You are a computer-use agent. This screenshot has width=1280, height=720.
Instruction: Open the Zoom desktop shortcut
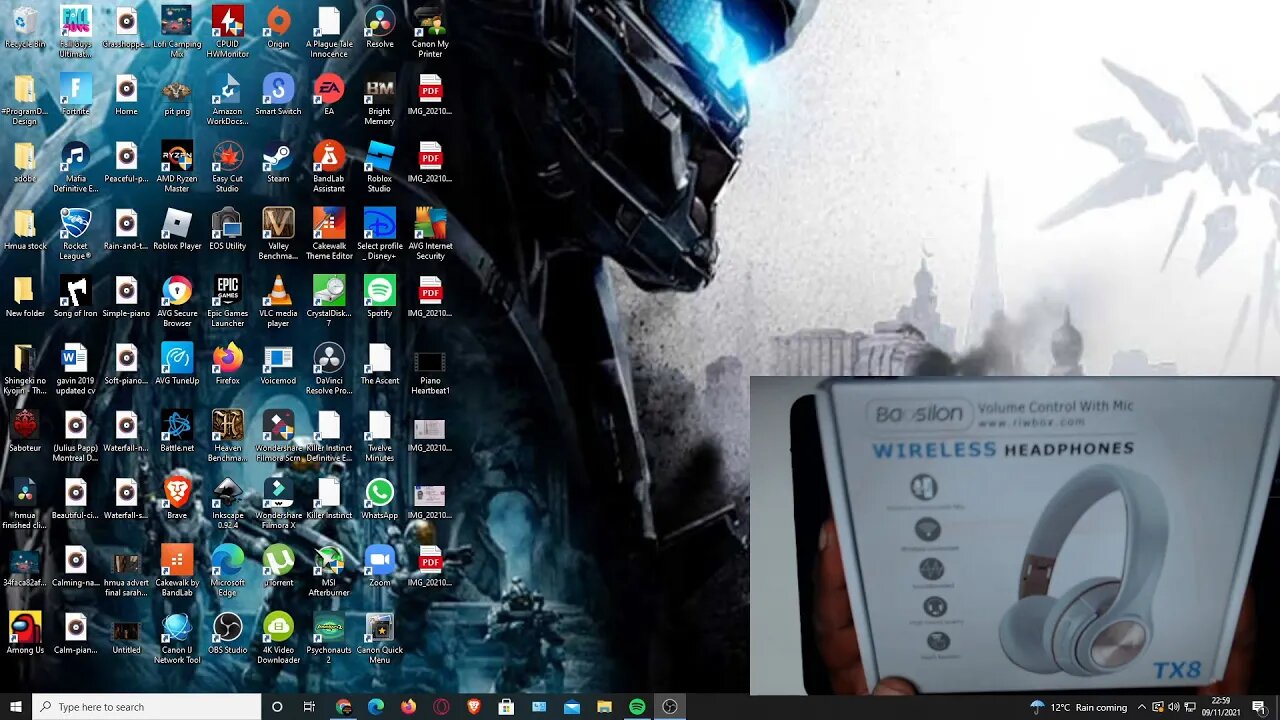pyautogui.click(x=379, y=565)
